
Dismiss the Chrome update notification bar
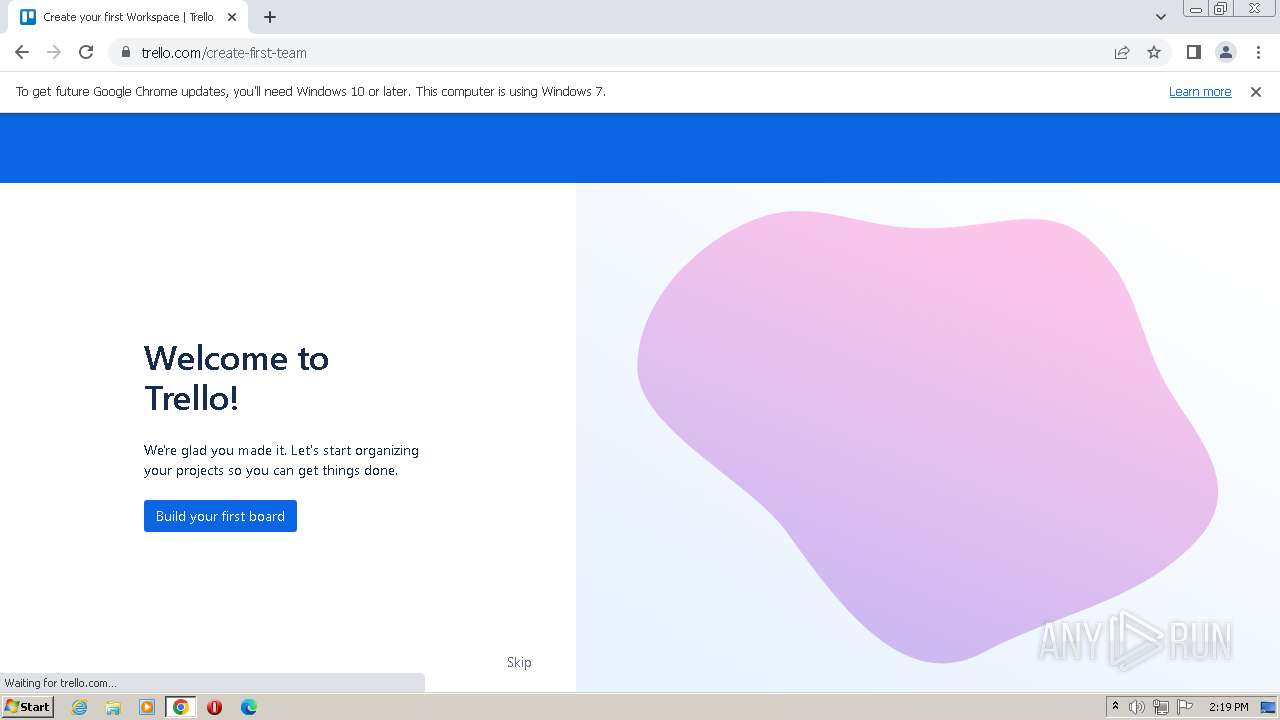[x=1256, y=91]
